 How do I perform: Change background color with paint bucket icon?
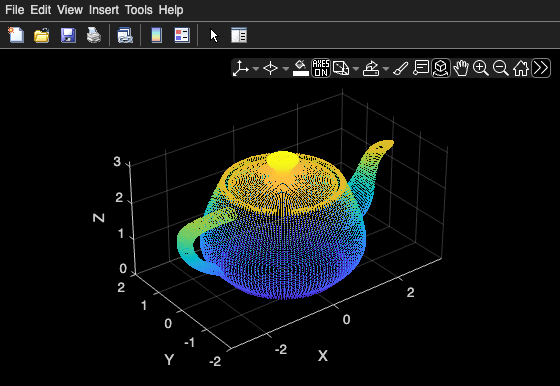(x=301, y=68)
